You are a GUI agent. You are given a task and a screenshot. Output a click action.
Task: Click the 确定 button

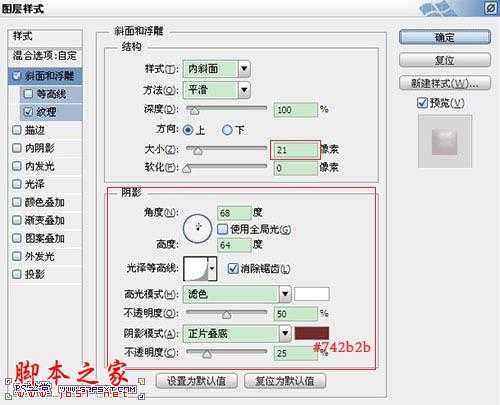[x=445, y=37]
